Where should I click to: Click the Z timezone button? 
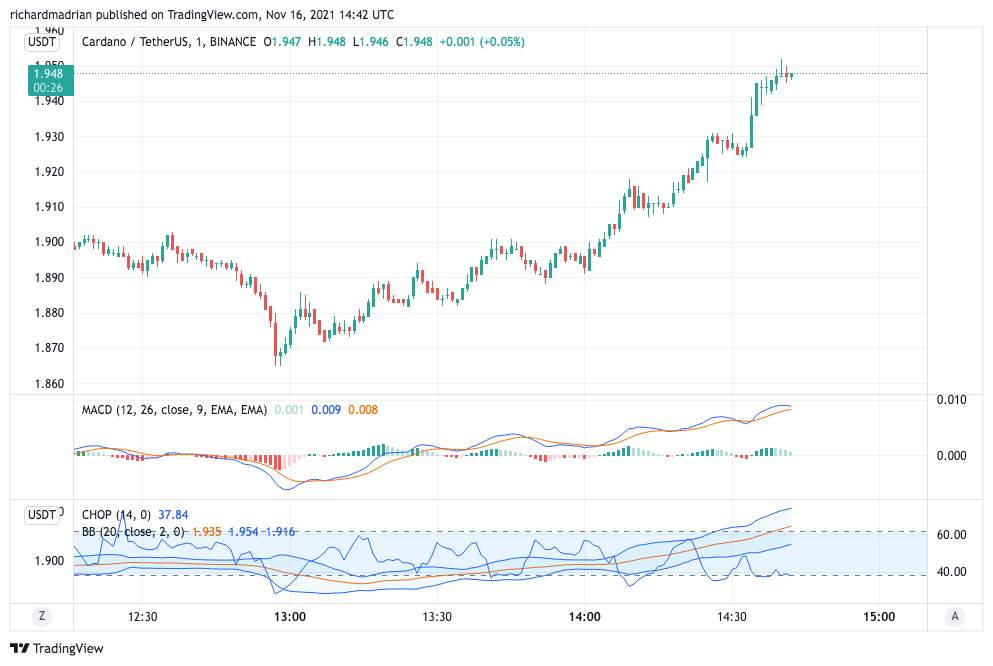42,617
